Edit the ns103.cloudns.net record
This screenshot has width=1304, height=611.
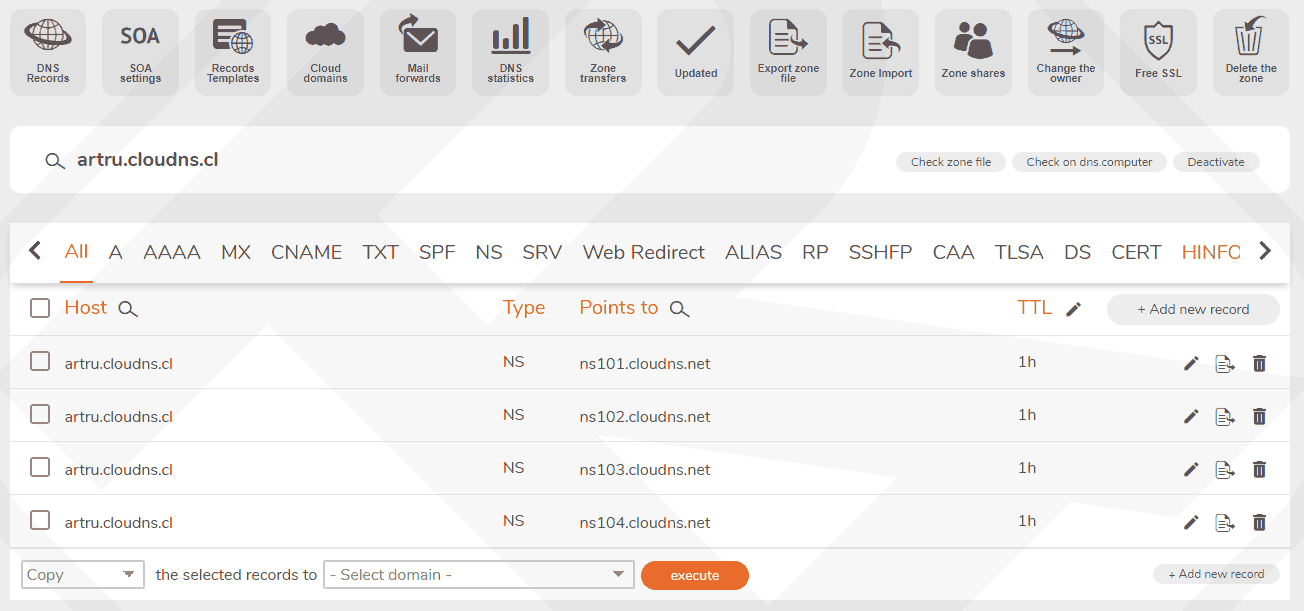click(x=1191, y=469)
